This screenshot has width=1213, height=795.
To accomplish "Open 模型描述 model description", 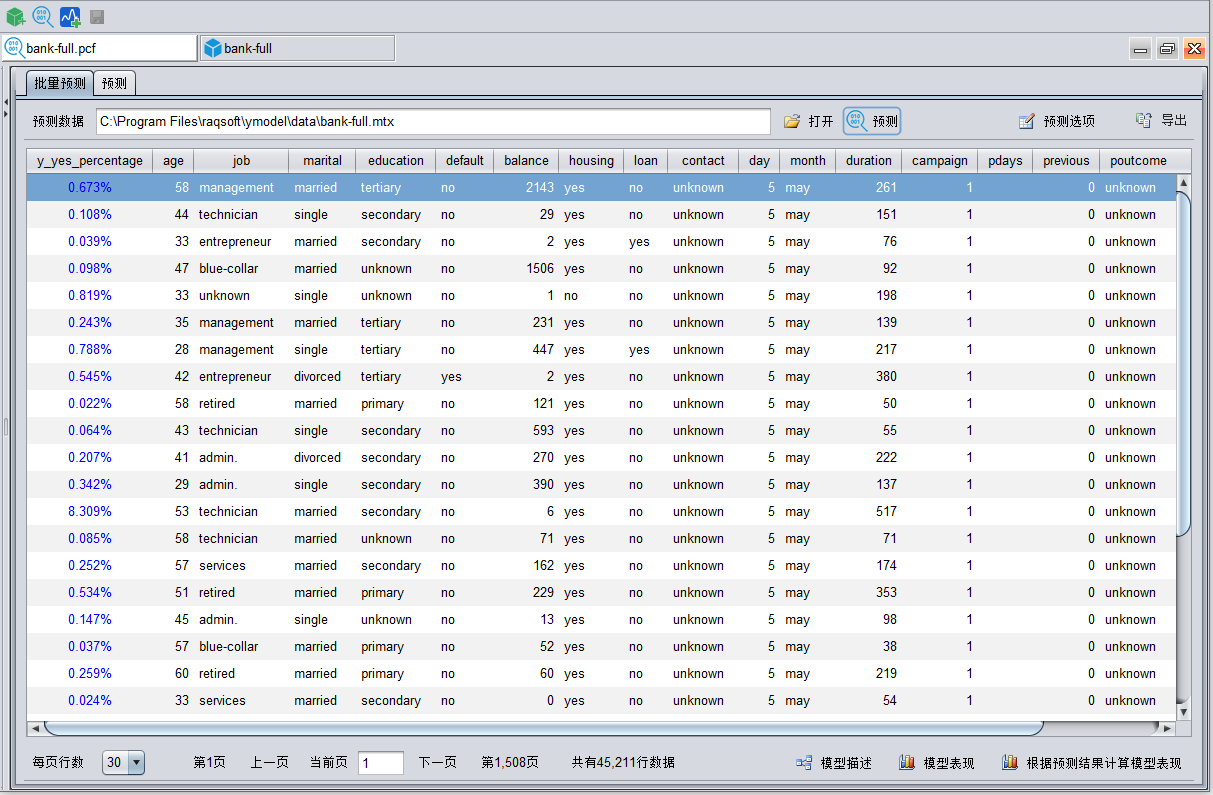I will (x=834, y=763).
